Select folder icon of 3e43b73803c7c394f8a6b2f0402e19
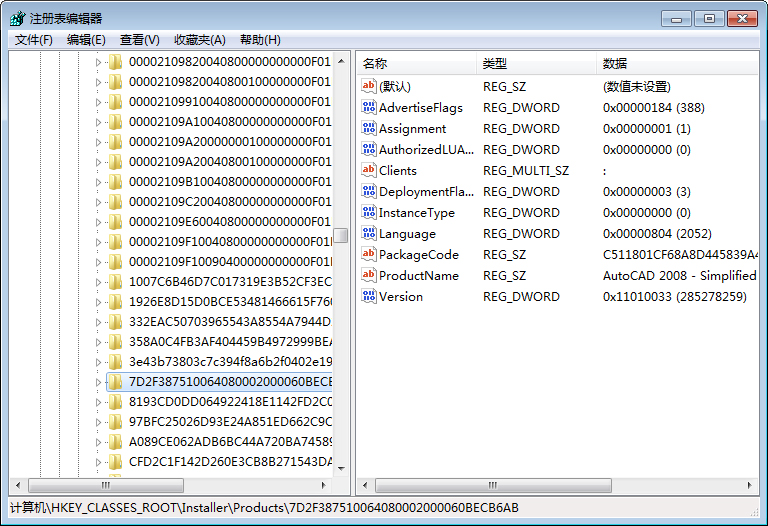Viewport: 768px width, 526px height. pyautogui.click(x=115, y=362)
